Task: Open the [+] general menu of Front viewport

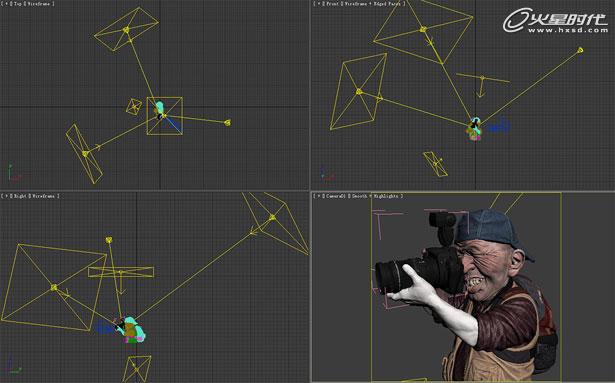Action: tap(318, 4)
